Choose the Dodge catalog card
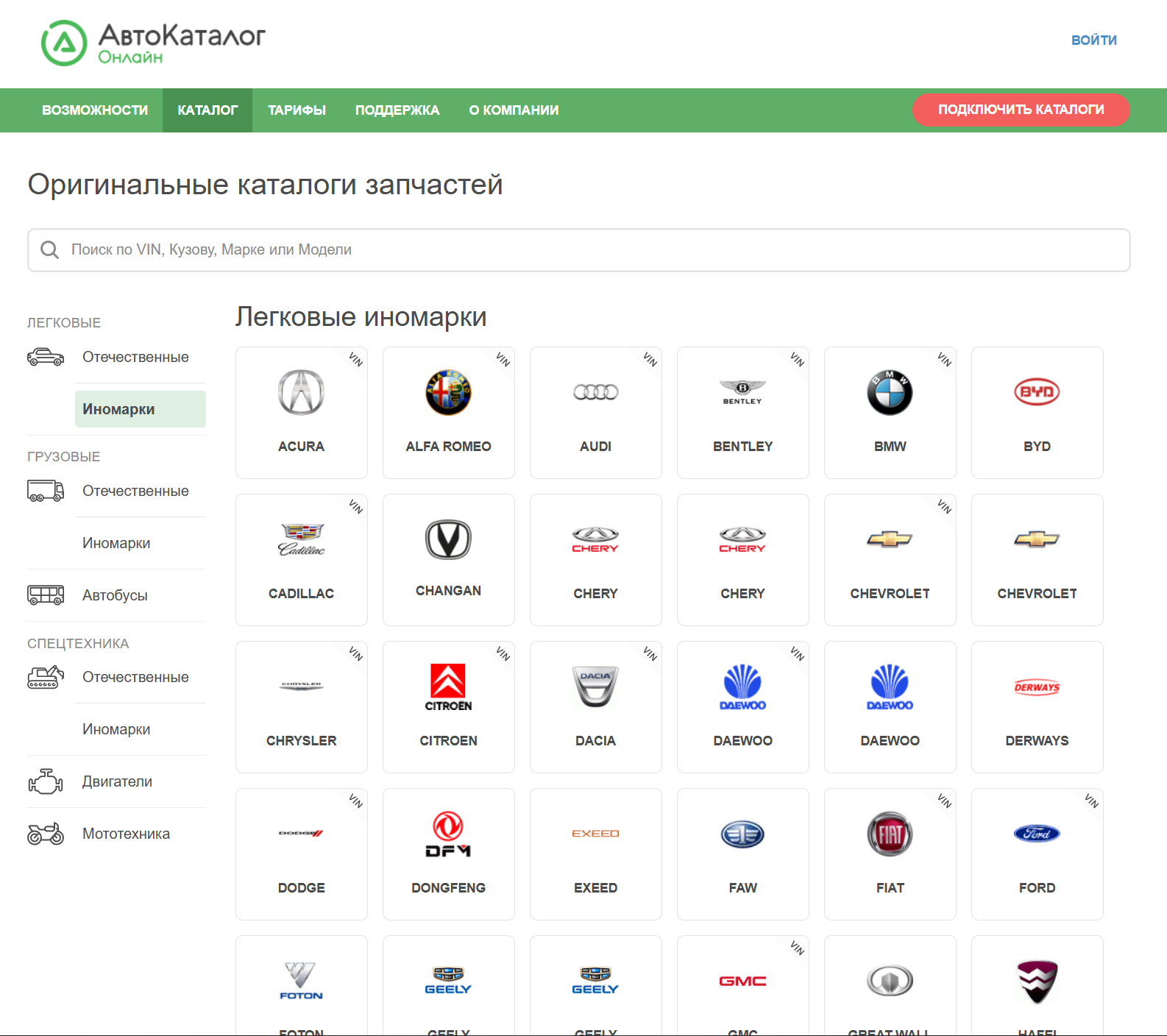 [302, 854]
